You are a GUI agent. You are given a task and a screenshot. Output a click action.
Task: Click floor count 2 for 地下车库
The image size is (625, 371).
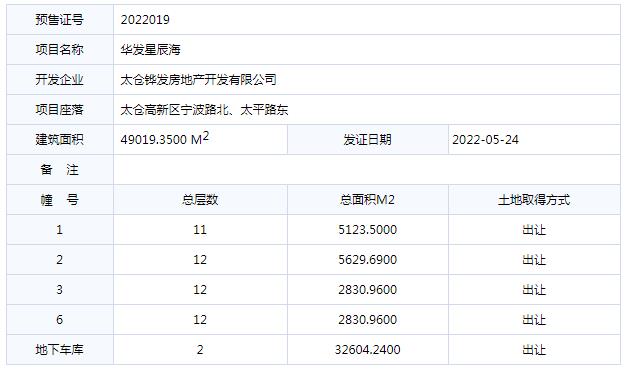[x=200, y=350]
